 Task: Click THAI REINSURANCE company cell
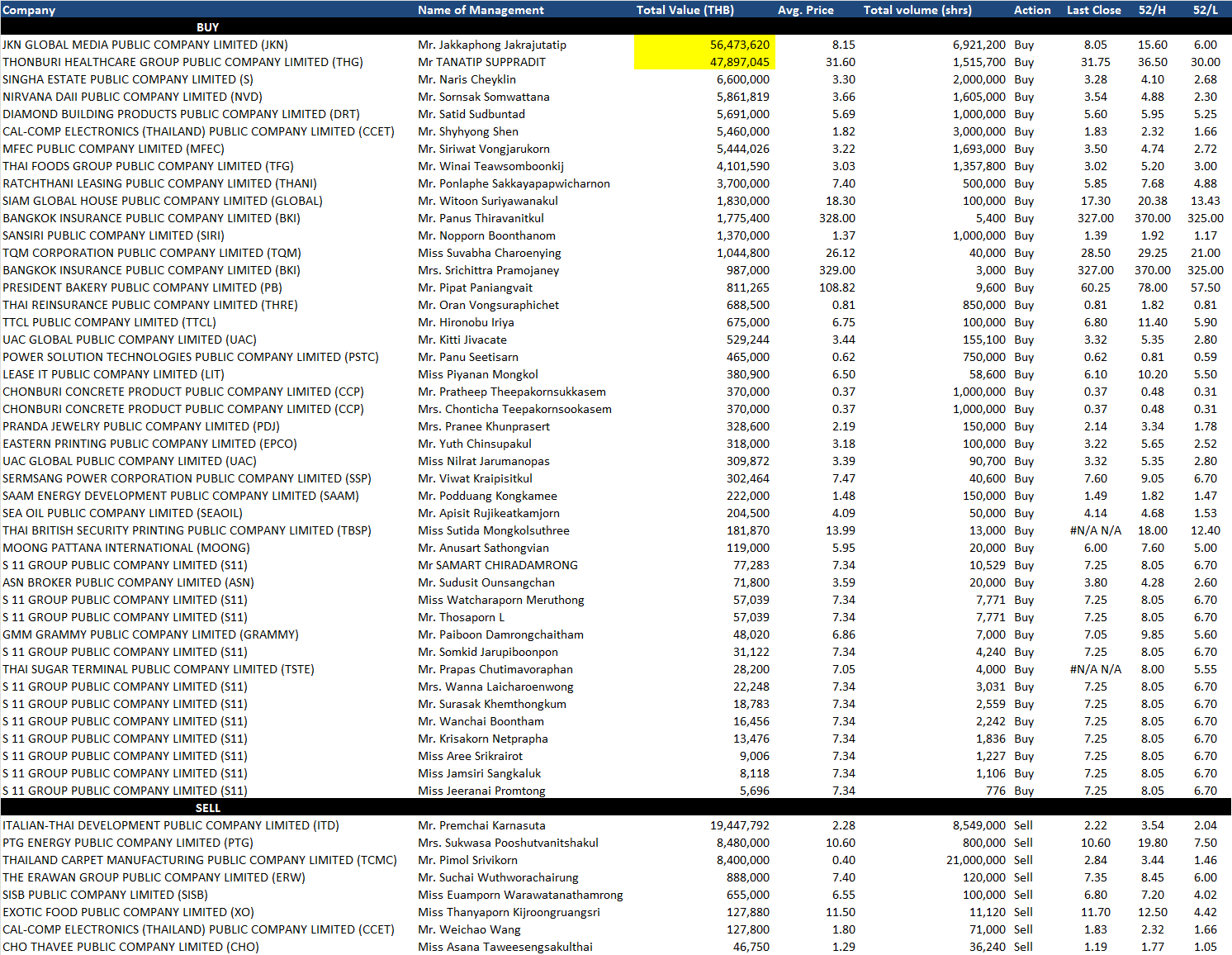point(150,305)
